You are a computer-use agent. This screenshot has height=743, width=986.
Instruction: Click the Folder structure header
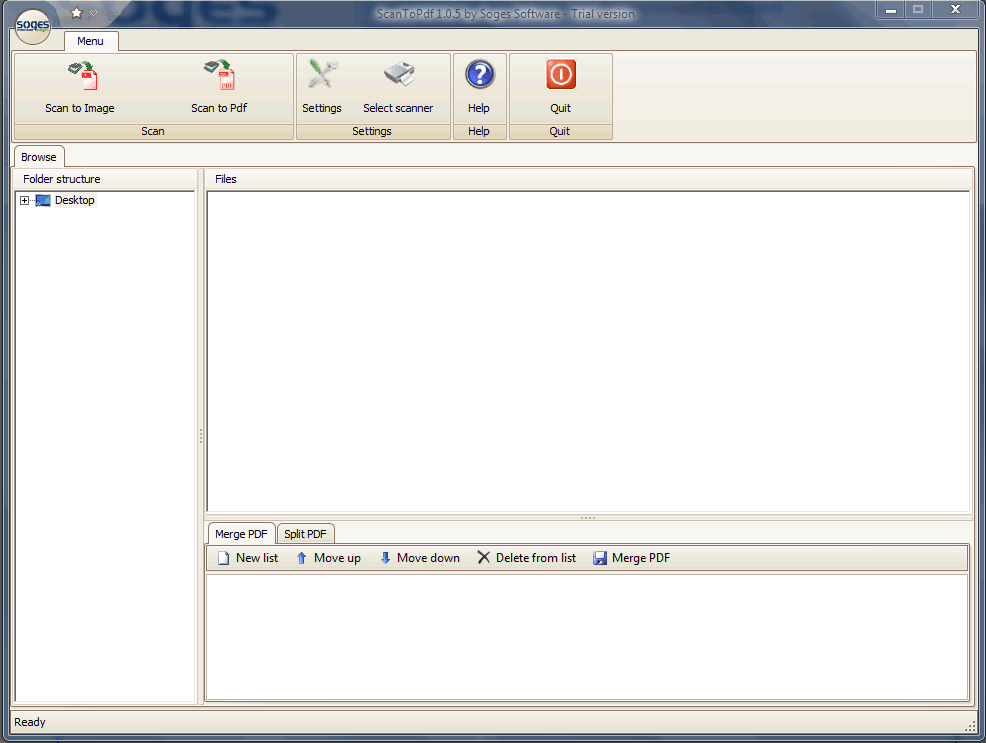106,179
